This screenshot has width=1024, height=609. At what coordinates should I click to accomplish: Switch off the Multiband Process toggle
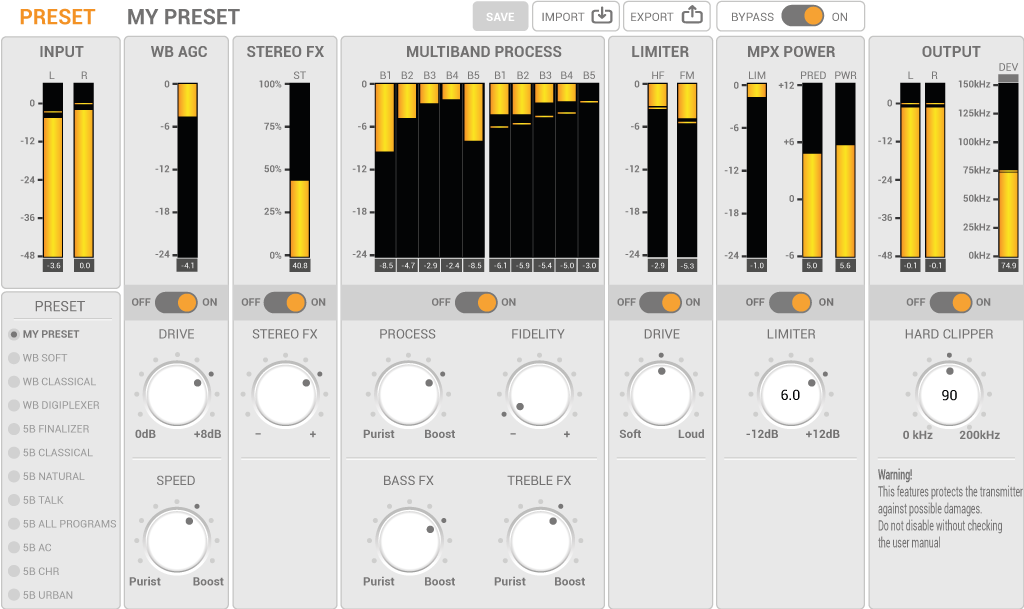[475, 302]
